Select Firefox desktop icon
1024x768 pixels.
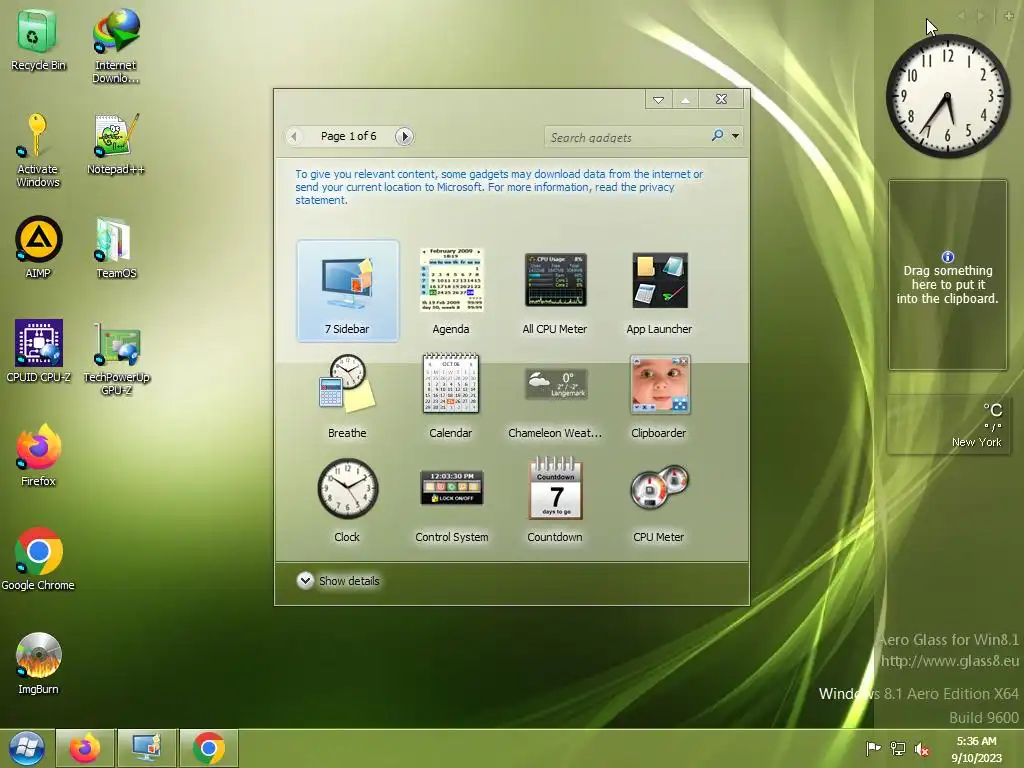pos(38,455)
